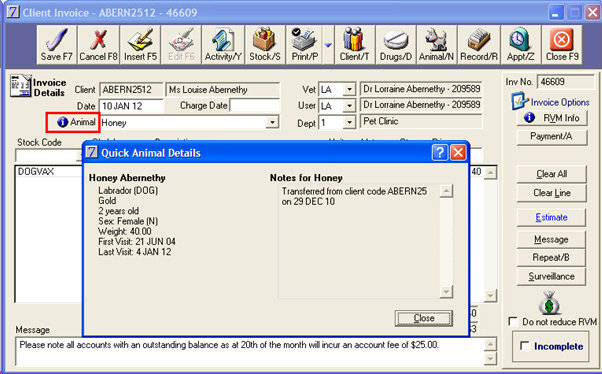Enable Do not reduce RVM checkbox
This screenshot has height=374, width=602.
pyautogui.click(x=513, y=321)
